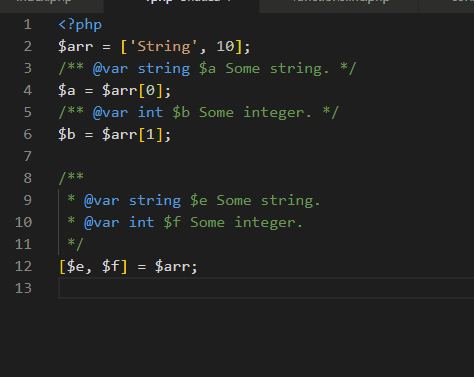Click line number 12 in the gutter

click(x=23, y=266)
